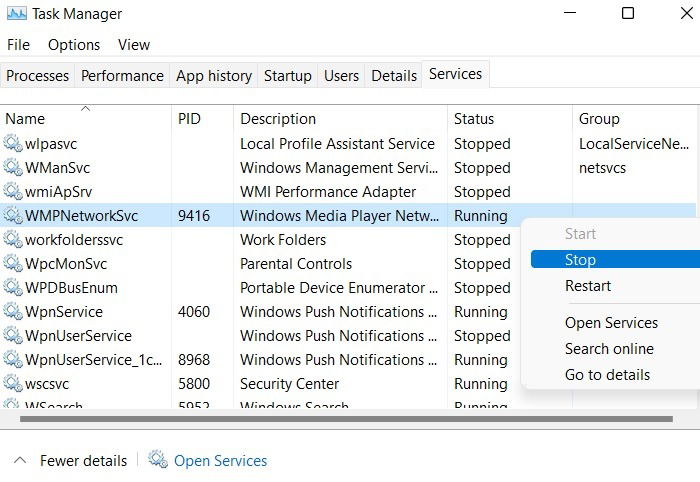The image size is (700, 482).
Task: Sort by the Status column header
Action: click(x=510, y=119)
